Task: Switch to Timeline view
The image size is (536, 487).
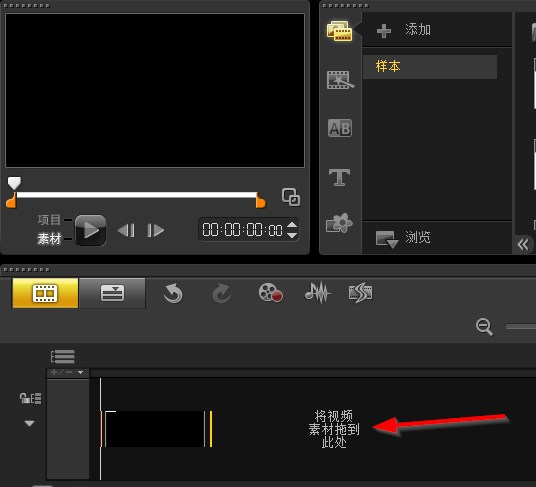Action: click(112, 293)
